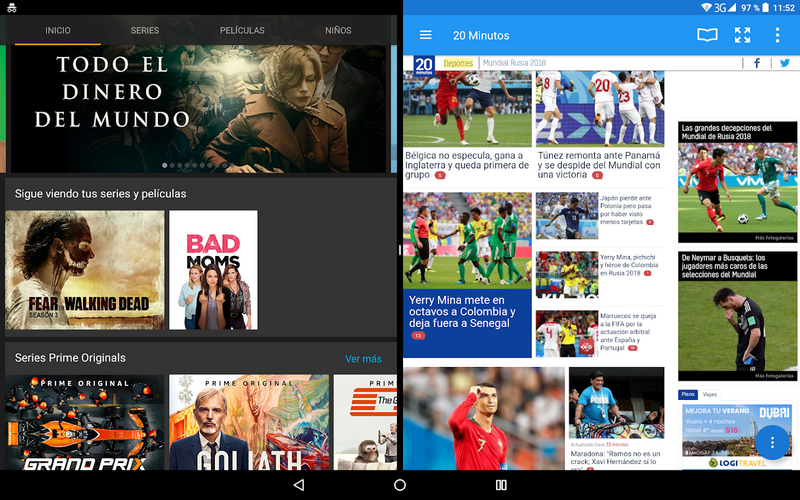This screenshot has width=800, height=500.
Task: Open Japón pierde ante Polonia article
Action: pyautogui.click(x=626, y=210)
